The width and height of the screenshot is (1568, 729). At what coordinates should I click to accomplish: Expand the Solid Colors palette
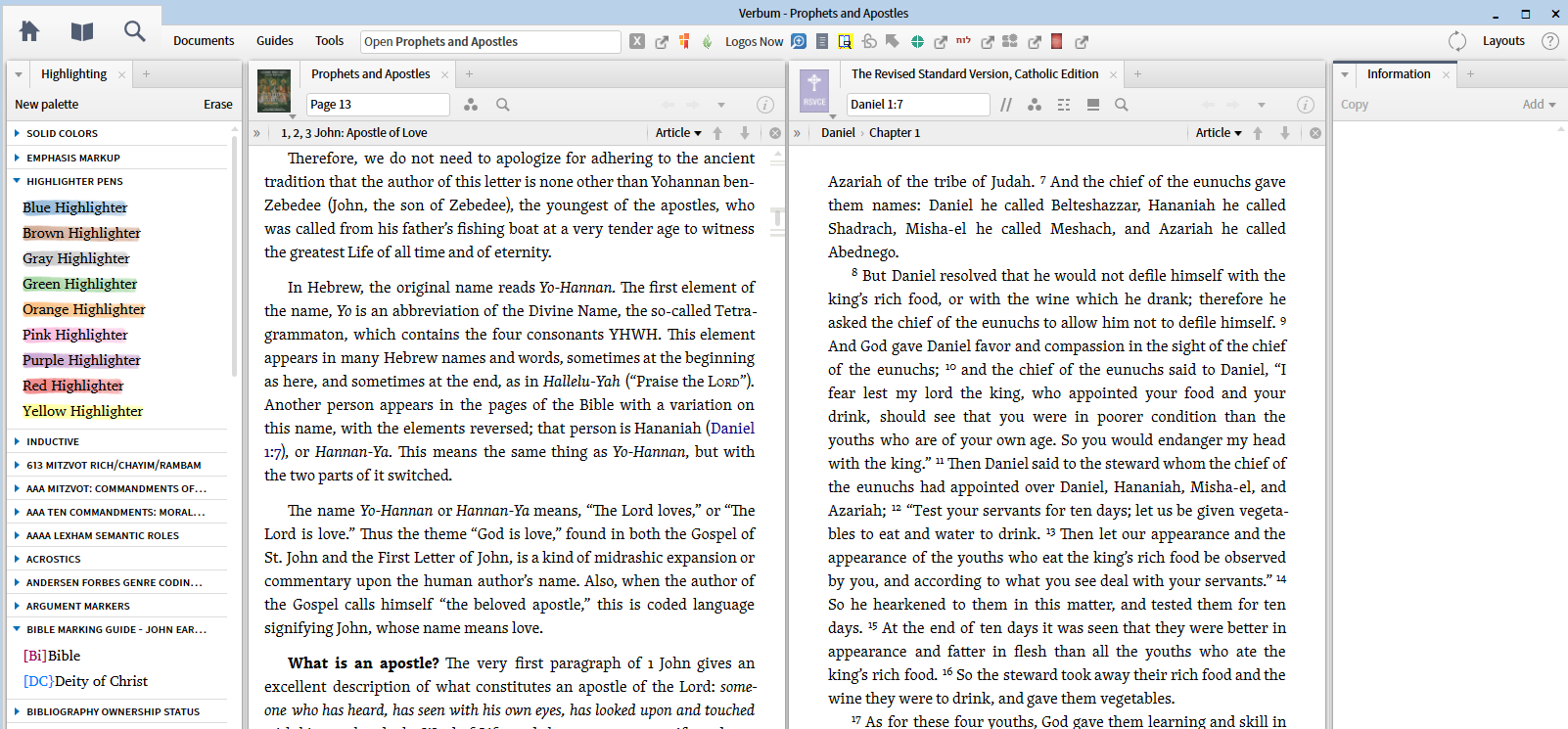17,133
